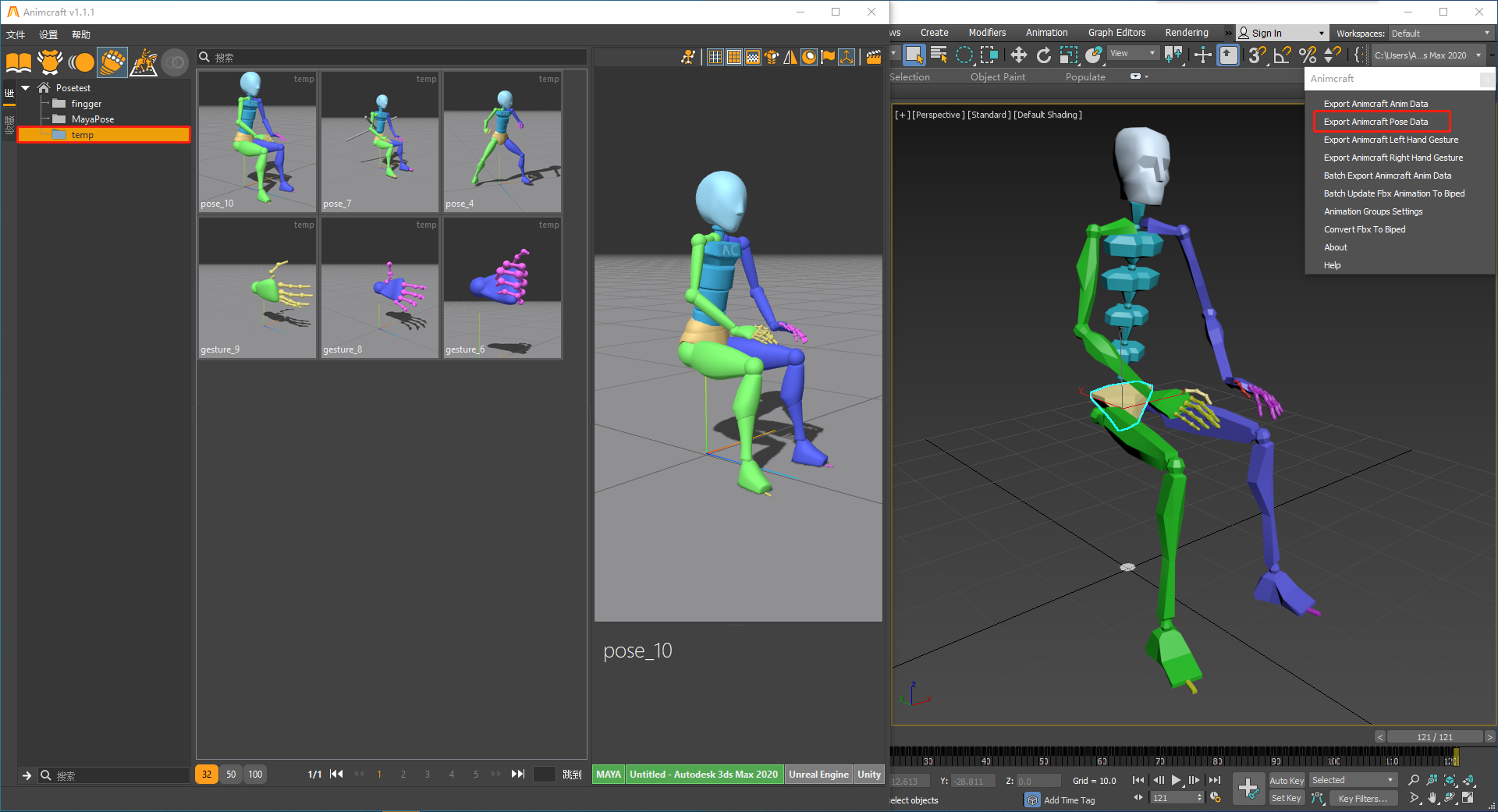1498x812 pixels.
Task: Click the horse rider icon in Animcraft
Action: (144, 62)
